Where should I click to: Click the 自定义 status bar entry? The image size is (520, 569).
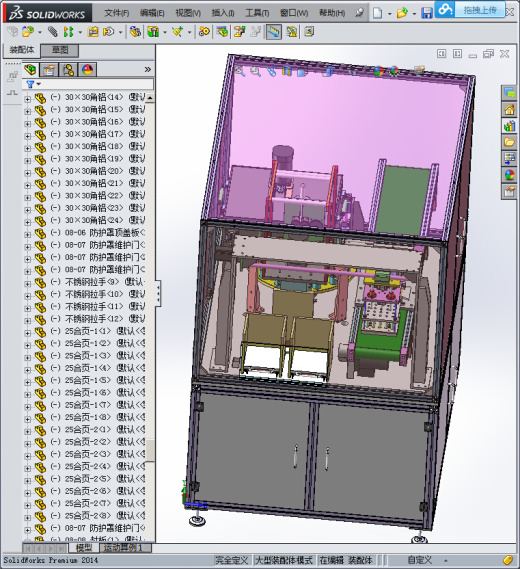[420, 560]
